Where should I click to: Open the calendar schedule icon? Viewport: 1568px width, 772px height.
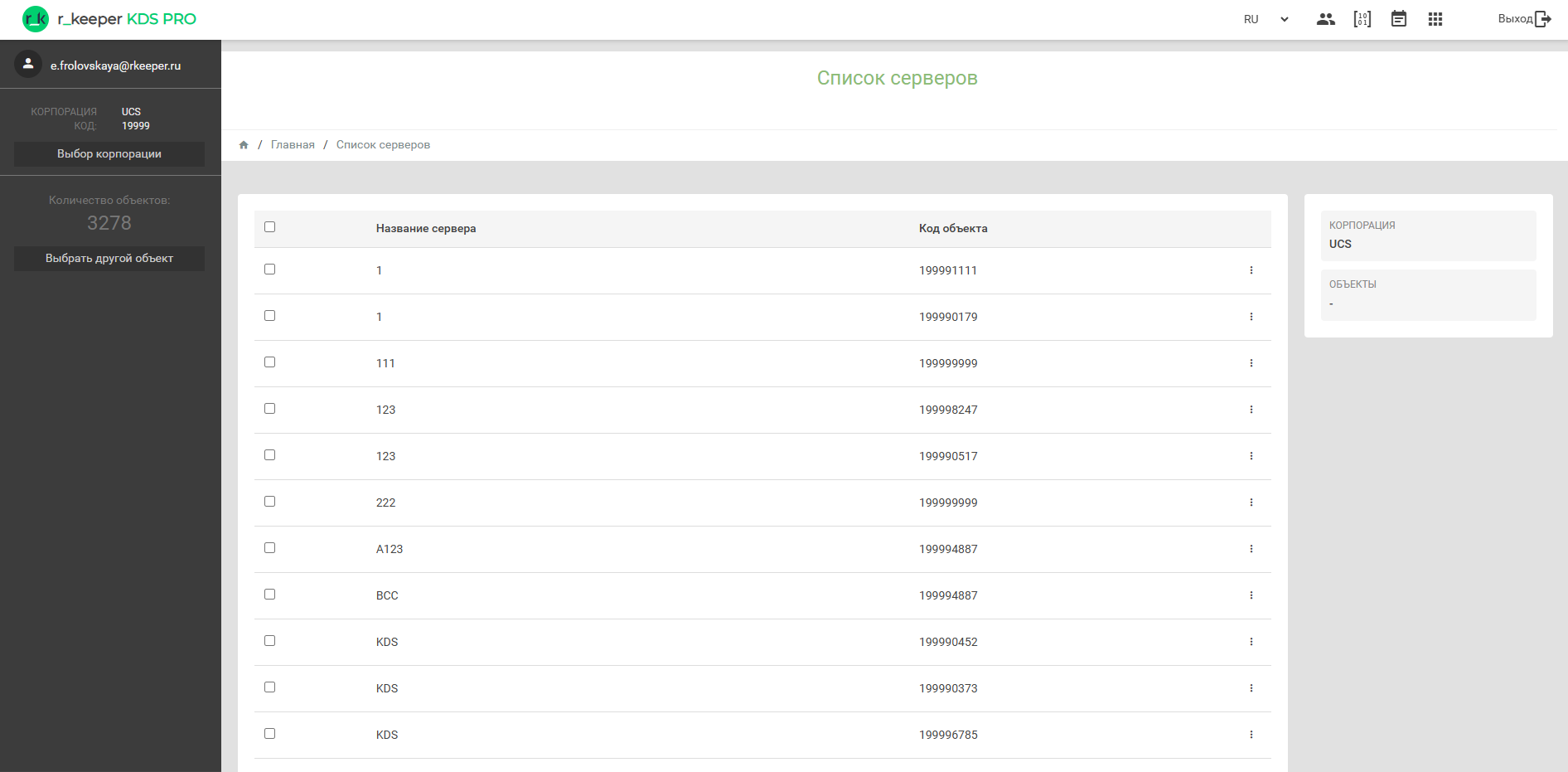click(x=1398, y=19)
